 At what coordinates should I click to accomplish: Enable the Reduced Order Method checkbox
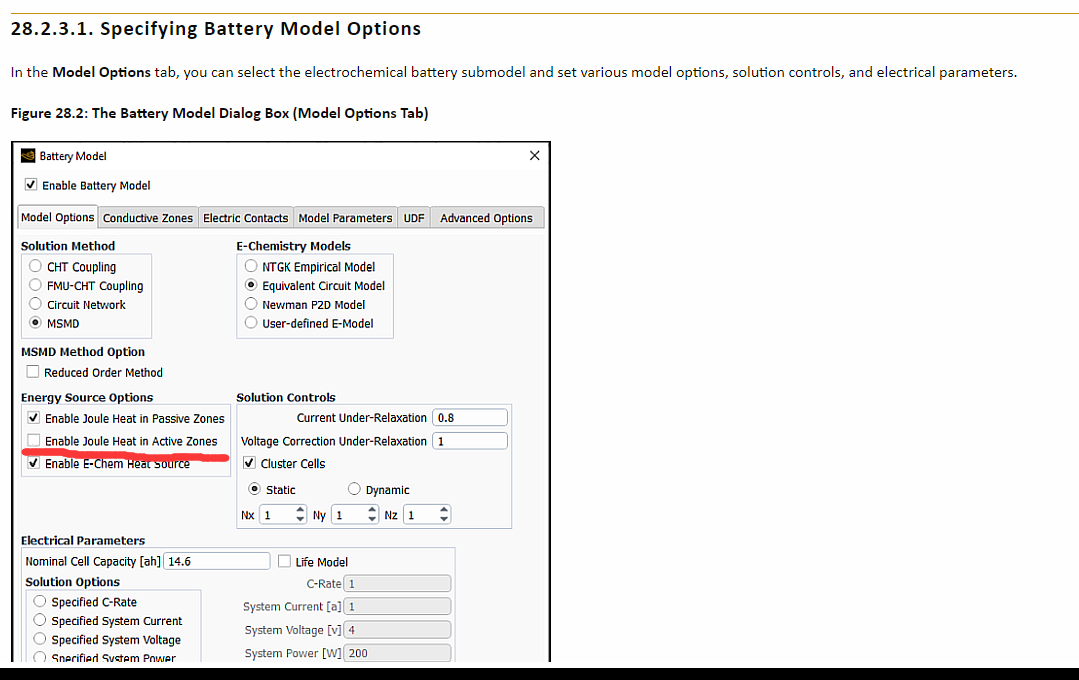click(x=32, y=372)
